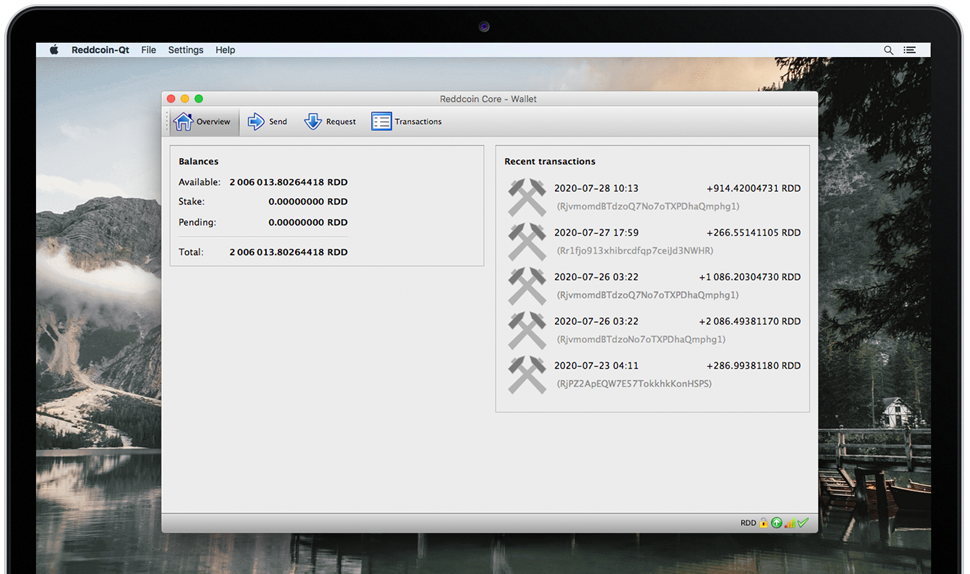Click the Send toolbar label

point(278,122)
